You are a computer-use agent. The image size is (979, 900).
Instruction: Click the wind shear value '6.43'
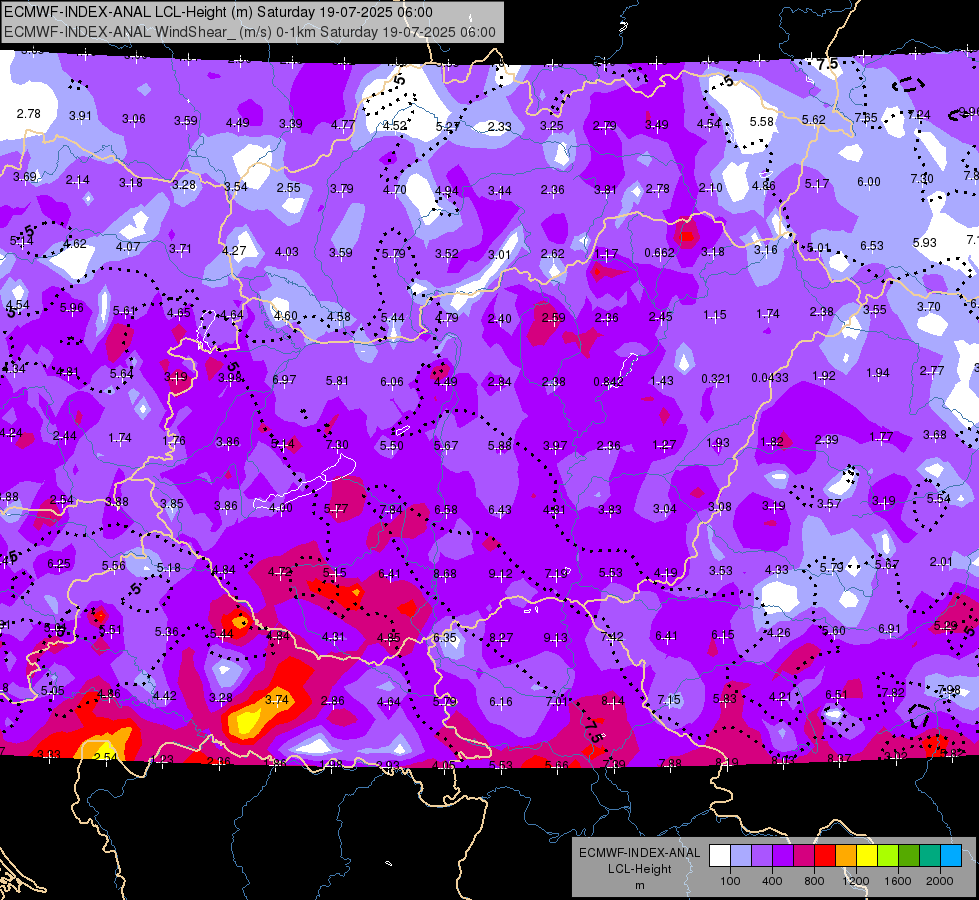tap(500, 510)
